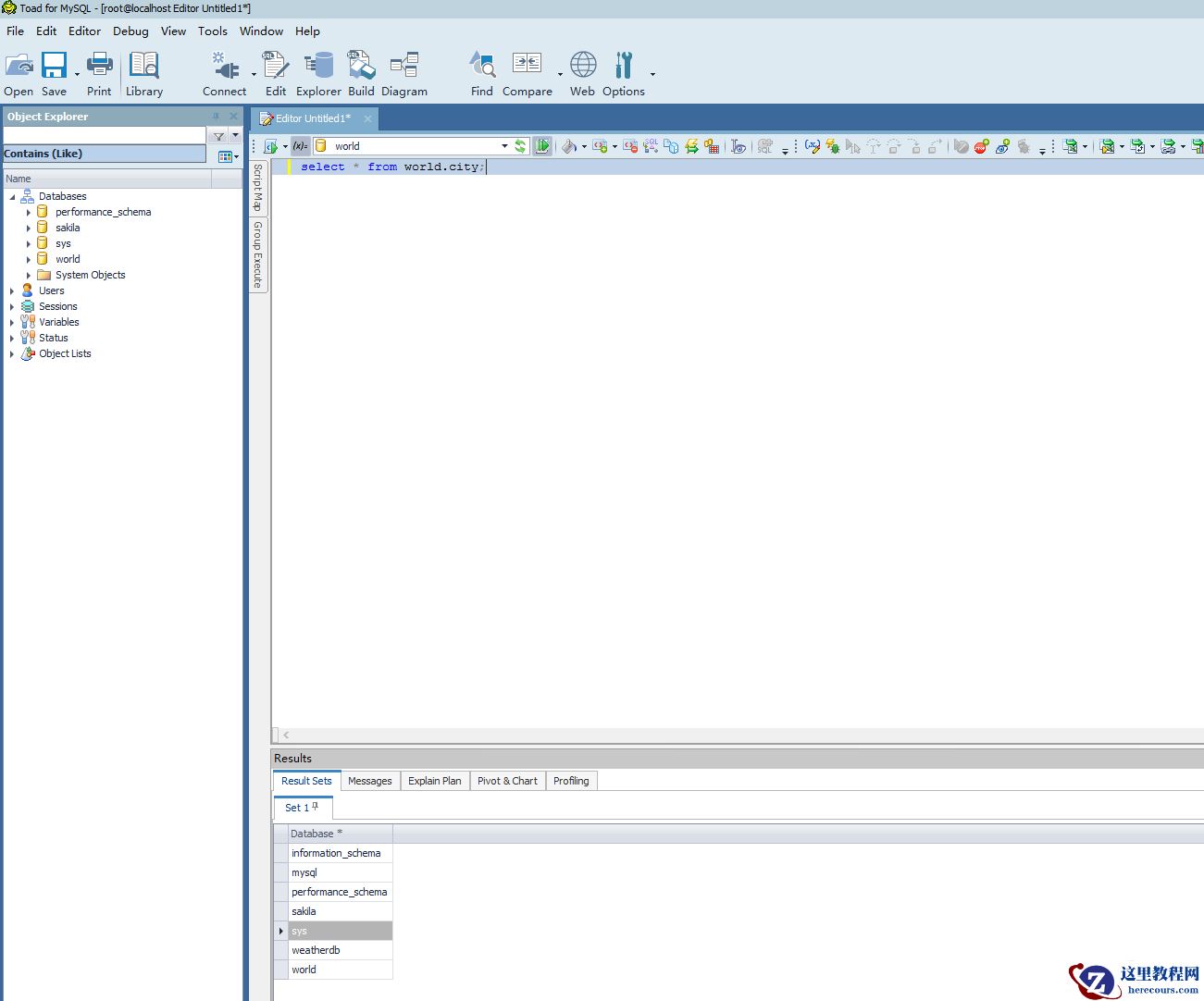
Task: Open the Debug menu
Action: tap(130, 31)
